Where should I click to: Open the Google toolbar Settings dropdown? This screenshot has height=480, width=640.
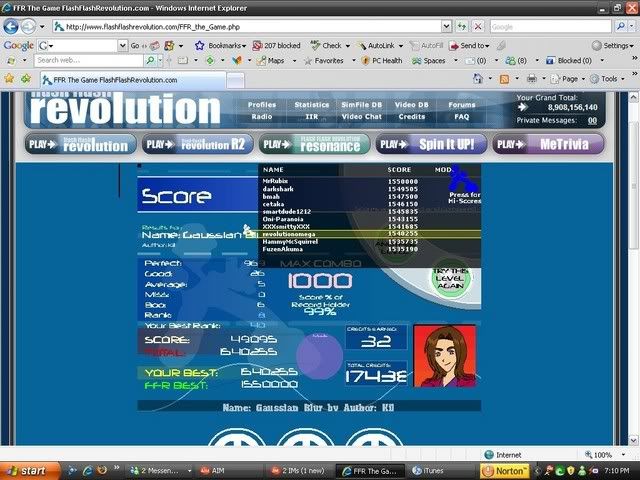(x=611, y=45)
